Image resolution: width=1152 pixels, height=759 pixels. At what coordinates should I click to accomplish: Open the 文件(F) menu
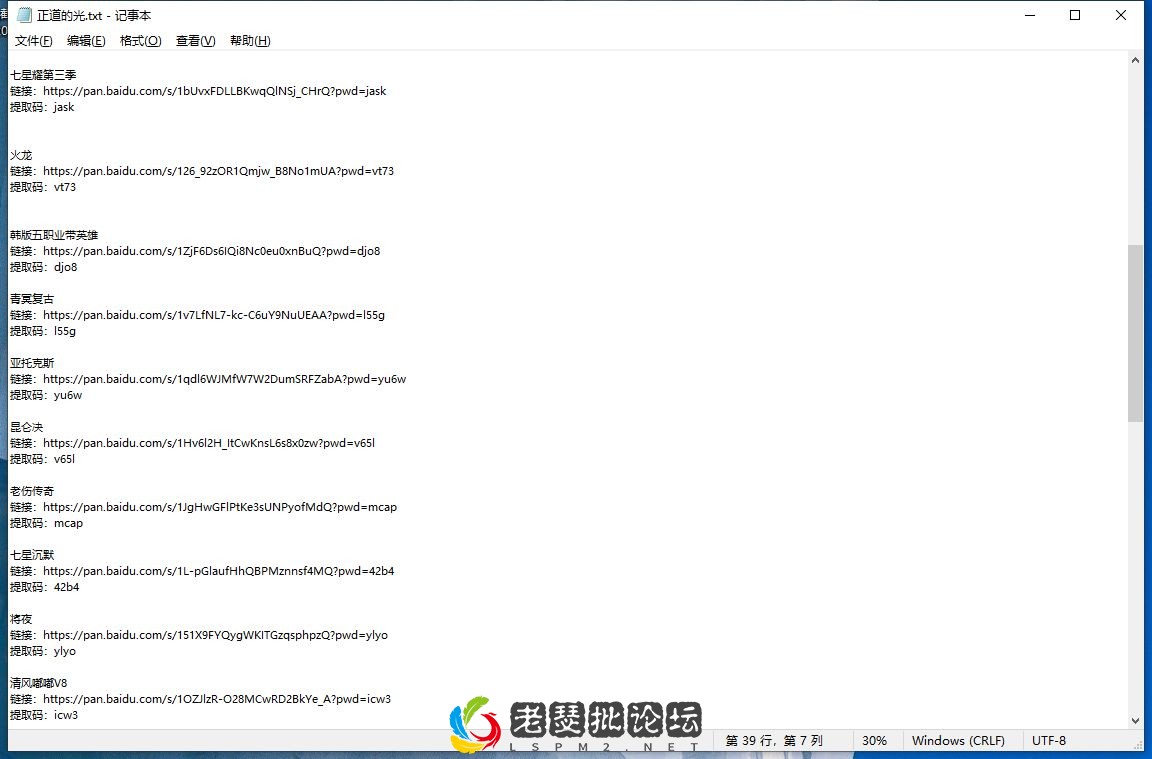pos(34,40)
